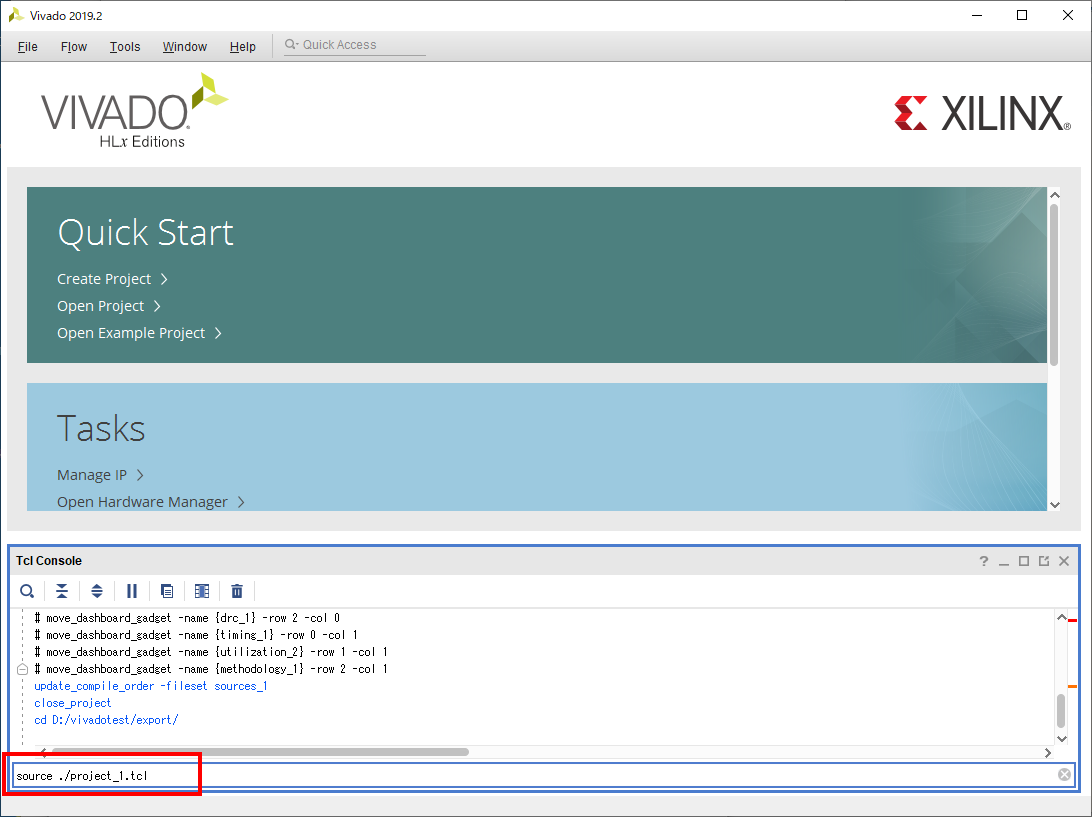Click the Tcl Console scroll up arrow
The height and width of the screenshot is (817, 1092).
pyautogui.click(x=1061, y=617)
